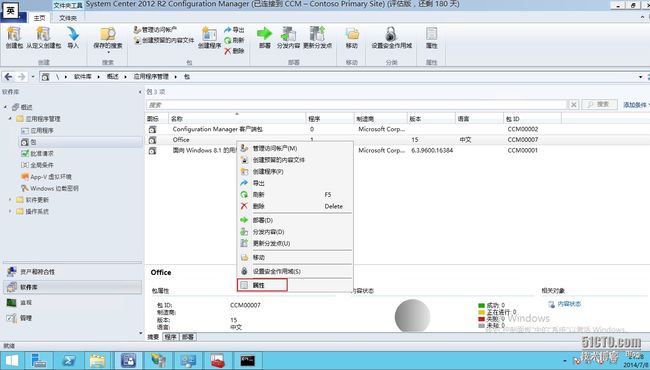Choose 创建程序(P) from context menu
This screenshot has width=650, height=370.
click(x=295, y=172)
